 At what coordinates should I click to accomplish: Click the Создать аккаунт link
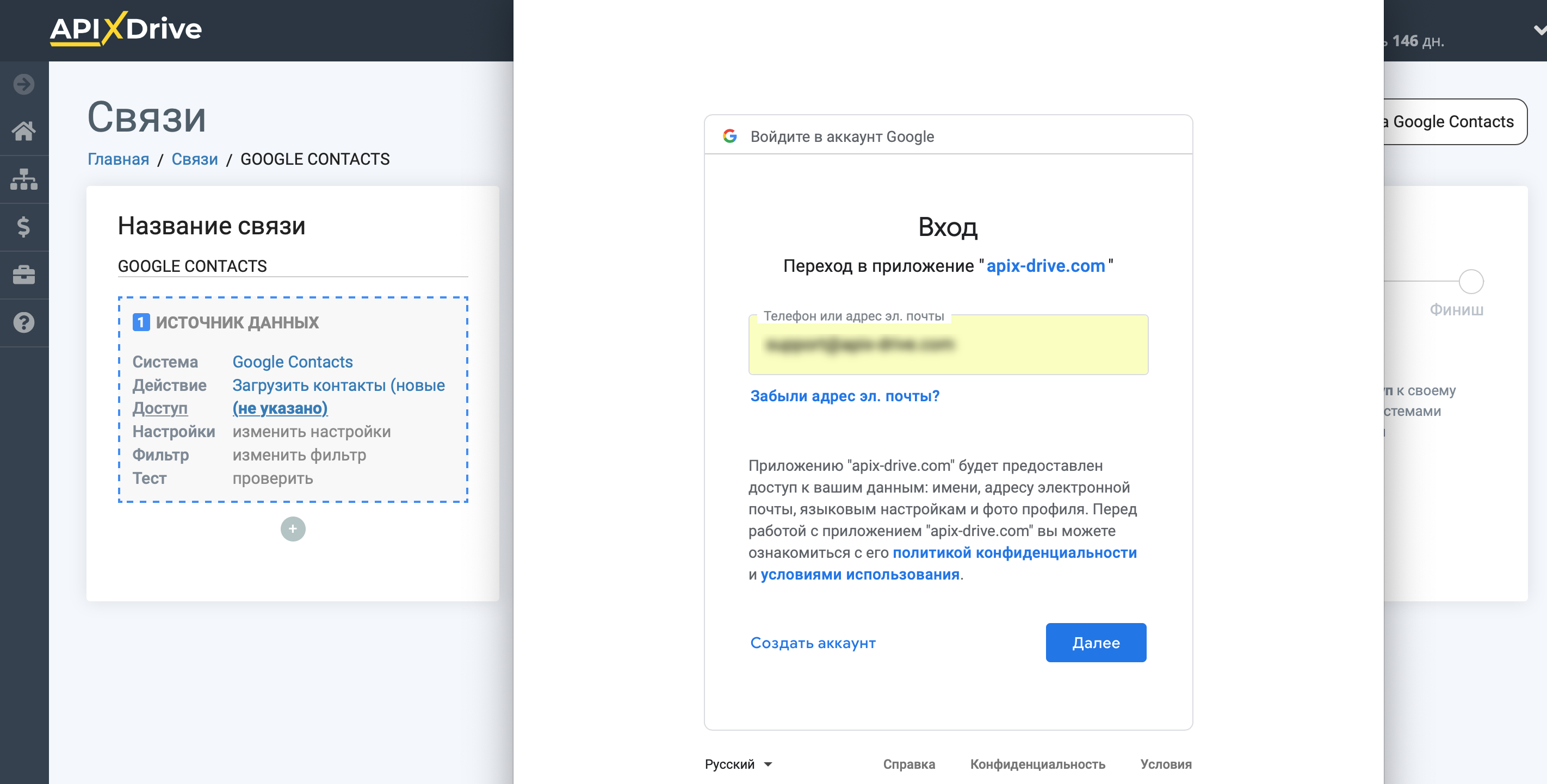coord(813,642)
